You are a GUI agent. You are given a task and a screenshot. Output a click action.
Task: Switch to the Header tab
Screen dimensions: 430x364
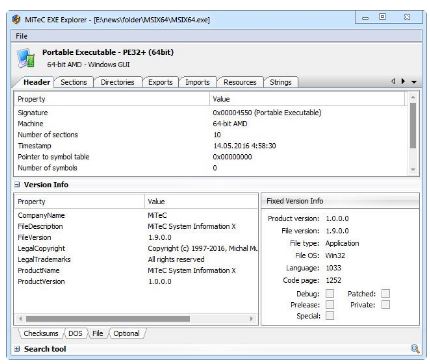click(36, 82)
